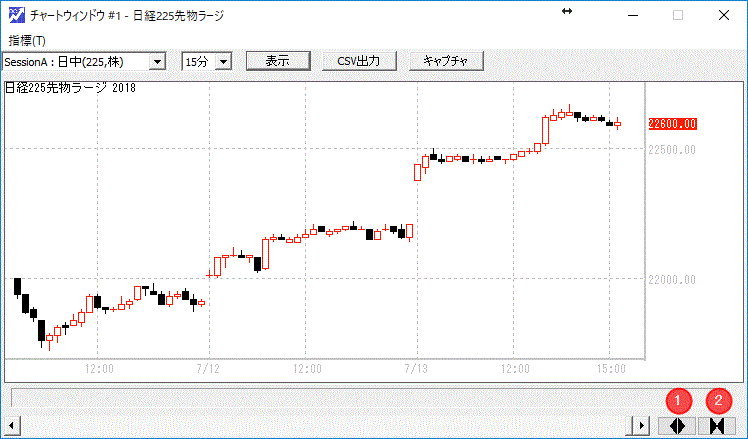Click the 7/12 date label on time axis

[x=208, y=369]
